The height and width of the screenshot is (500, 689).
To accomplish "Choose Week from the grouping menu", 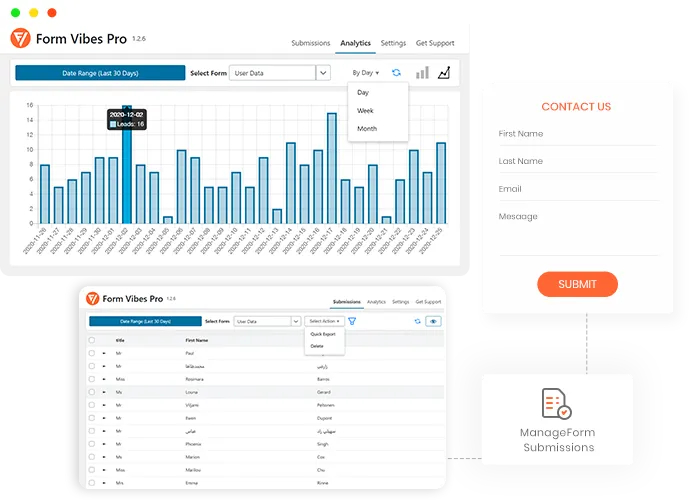I will [x=365, y=111].
